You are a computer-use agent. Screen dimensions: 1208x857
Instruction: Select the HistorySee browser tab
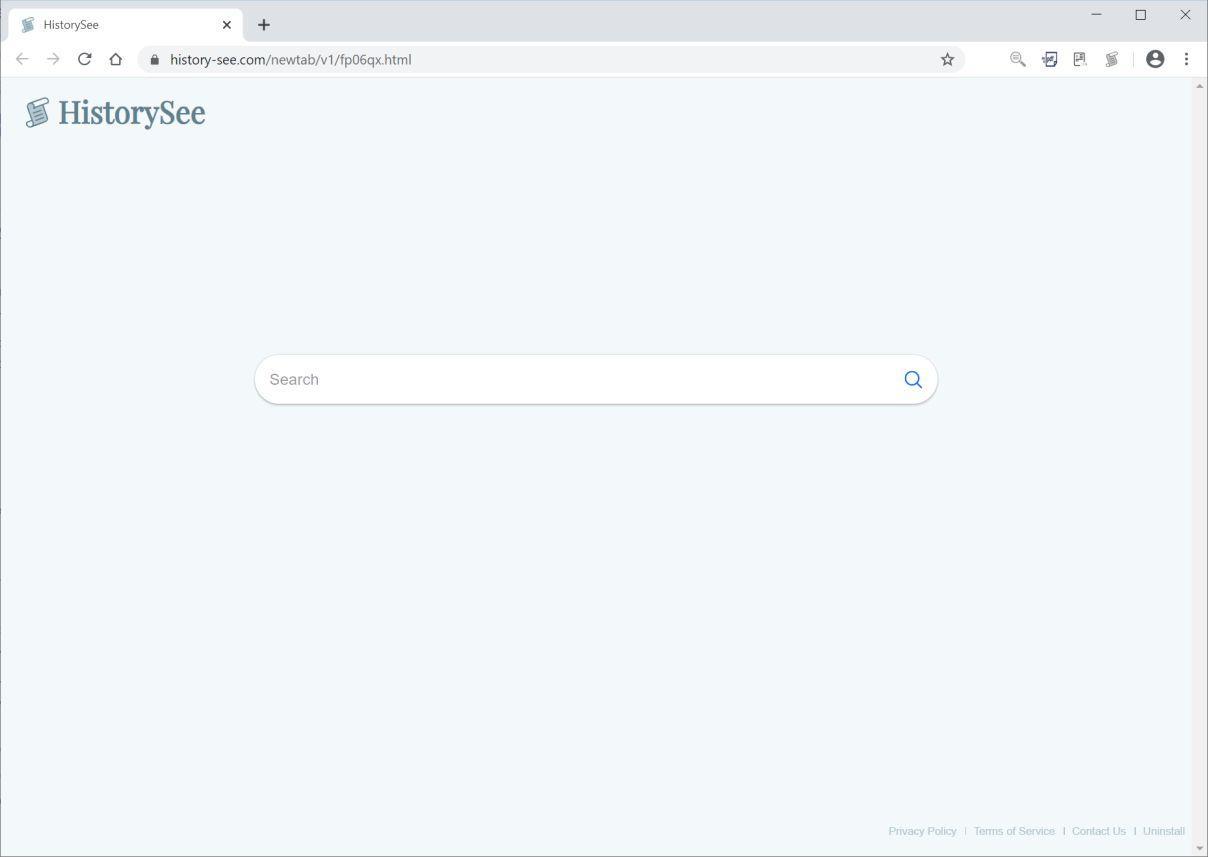pos(120,24)
